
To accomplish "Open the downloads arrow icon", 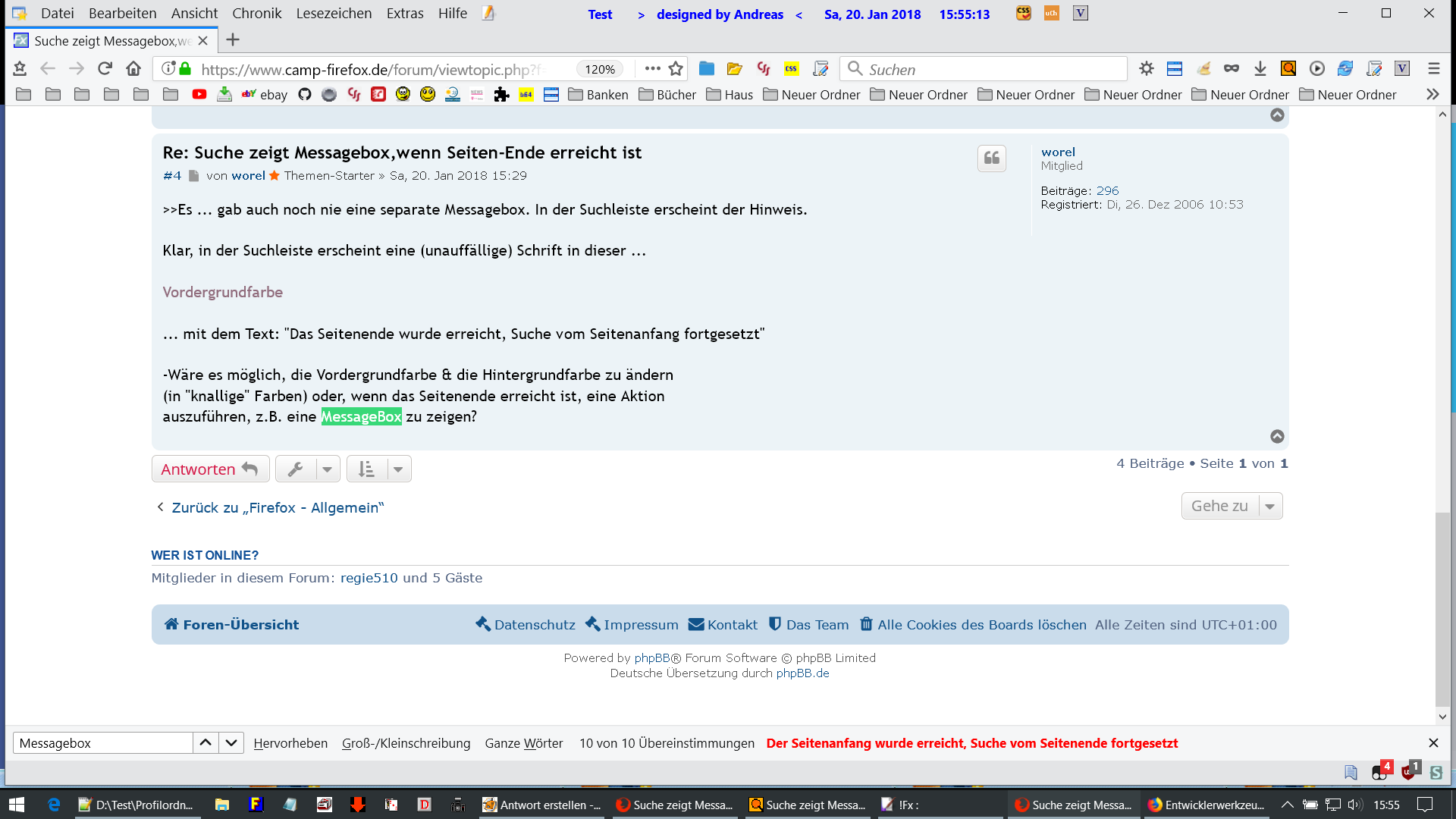I will [1260, 69].
